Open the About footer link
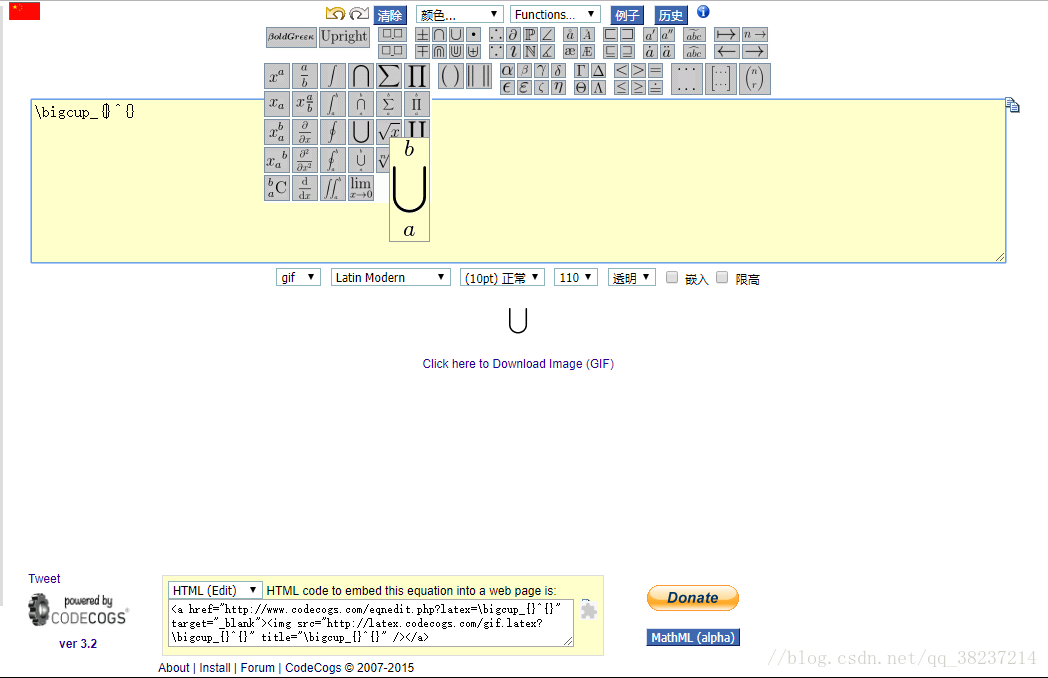Viewport: 1048px width, 678px height. [174, 667]
